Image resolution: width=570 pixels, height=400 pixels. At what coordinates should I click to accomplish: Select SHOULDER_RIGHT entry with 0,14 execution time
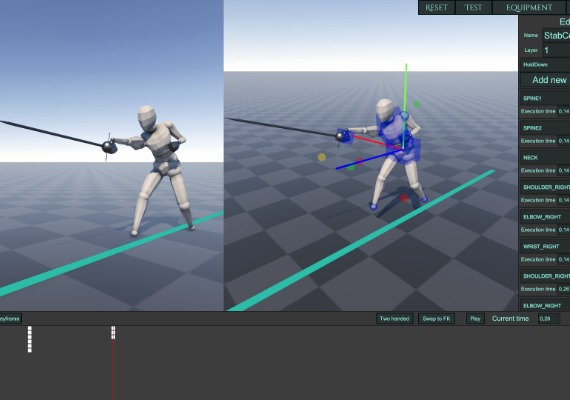coord(545,187)
